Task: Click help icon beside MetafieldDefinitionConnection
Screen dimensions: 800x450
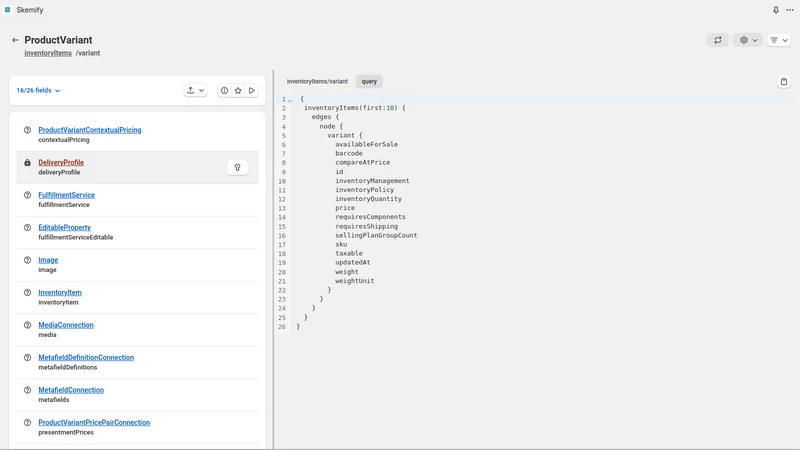Action: pos(28,358)
